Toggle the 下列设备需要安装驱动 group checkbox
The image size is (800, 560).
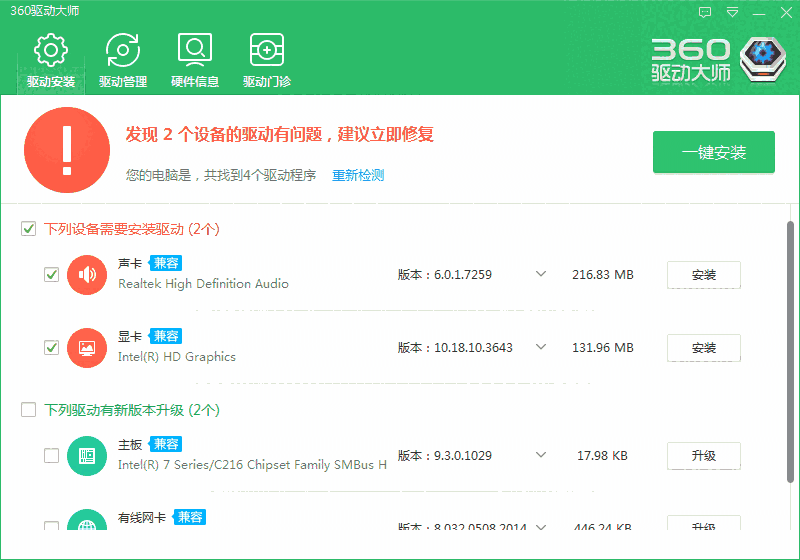29,228
